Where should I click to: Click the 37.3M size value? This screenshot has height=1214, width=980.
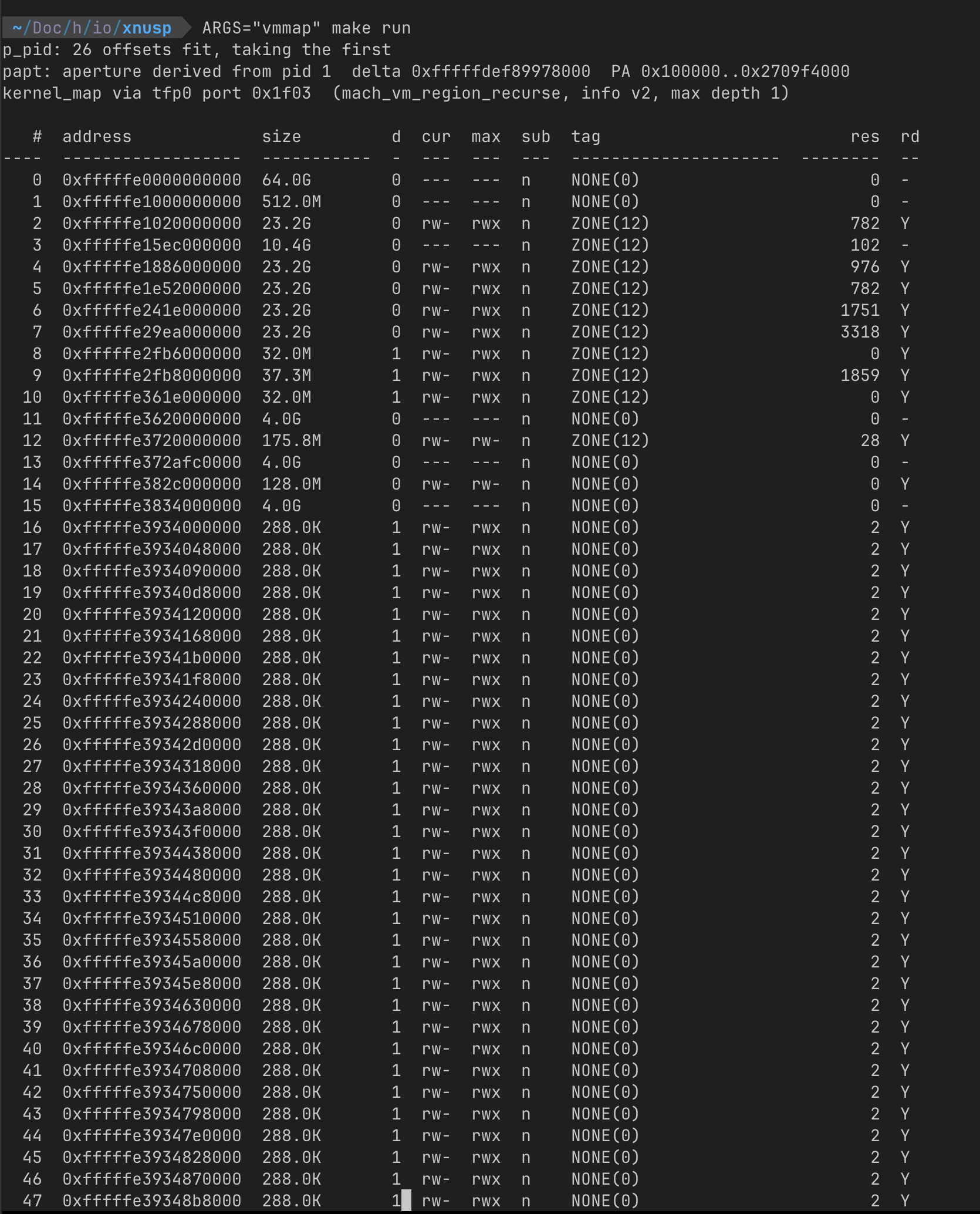(x=286, y=375)
